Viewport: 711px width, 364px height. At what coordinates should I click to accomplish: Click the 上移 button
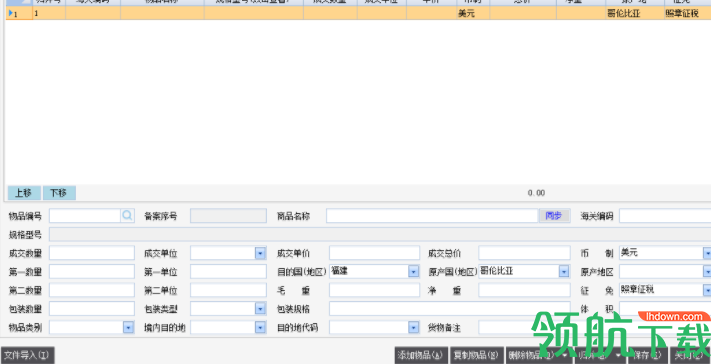[24, 193]
